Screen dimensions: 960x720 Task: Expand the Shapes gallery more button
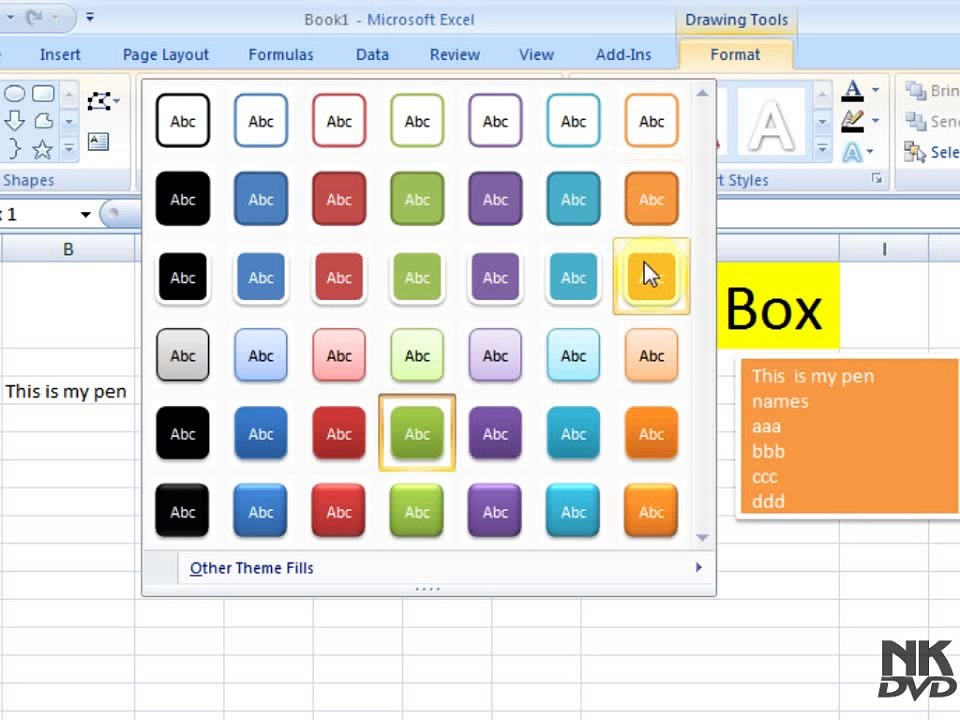point(69,149)
